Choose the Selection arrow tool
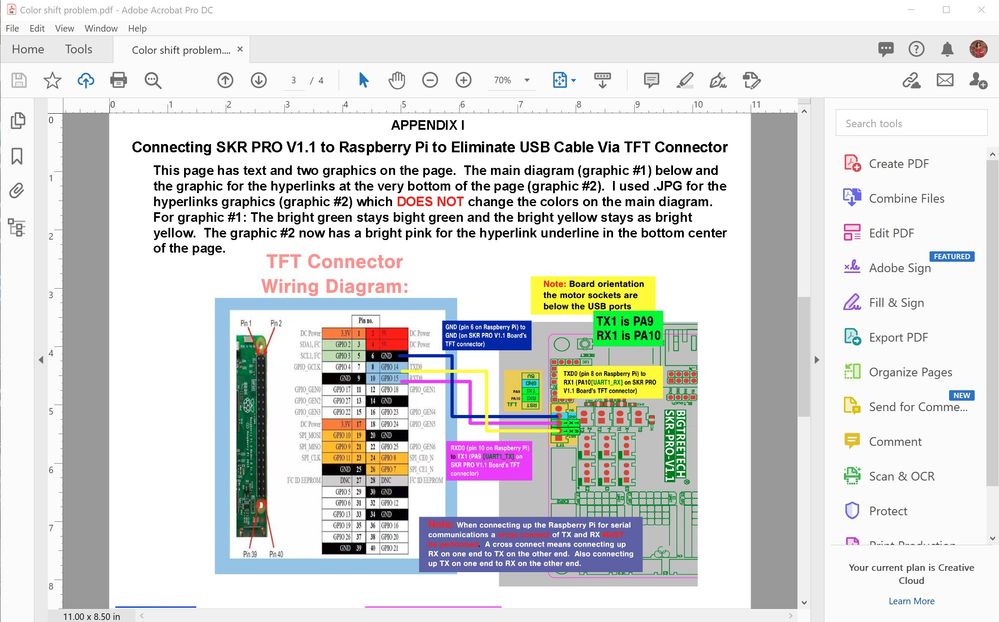Viewport: 999px width, 622px height. 364,80
